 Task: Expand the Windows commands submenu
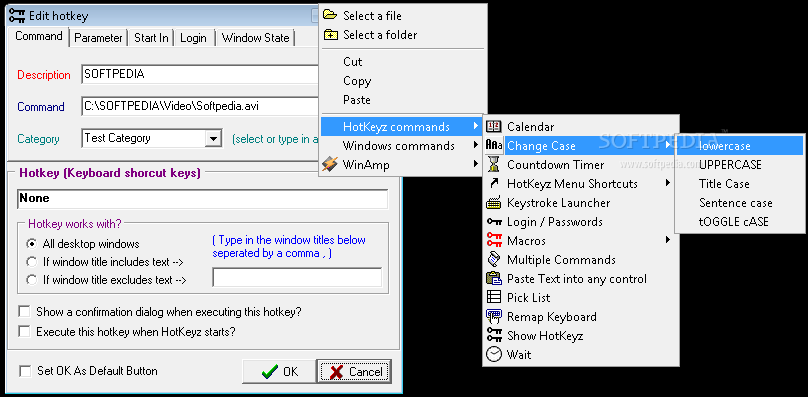pos(401,145)
